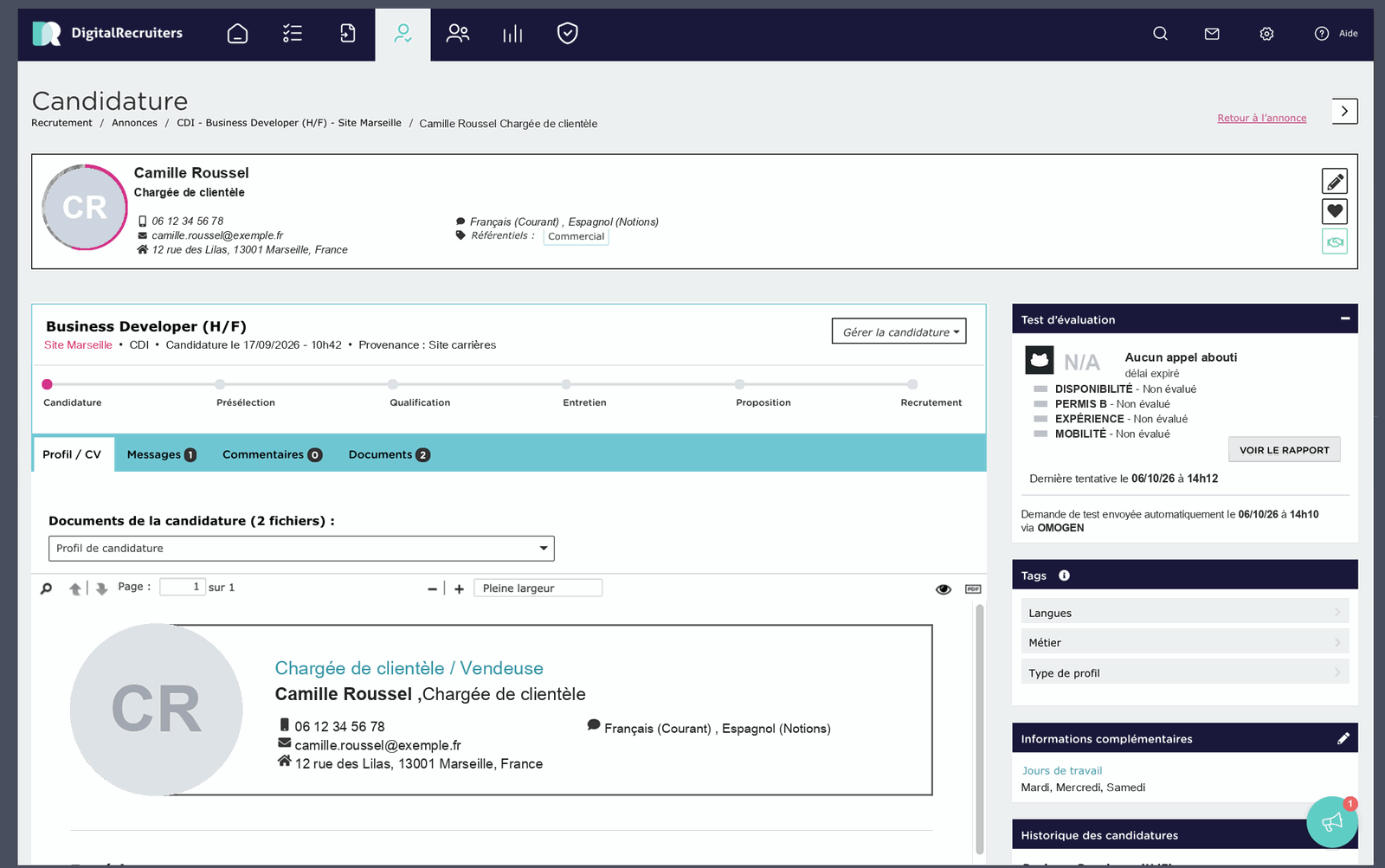
Task: Edit candidate profile with pencil icon
Action: pyautogui.click(x=1335, y=182)
